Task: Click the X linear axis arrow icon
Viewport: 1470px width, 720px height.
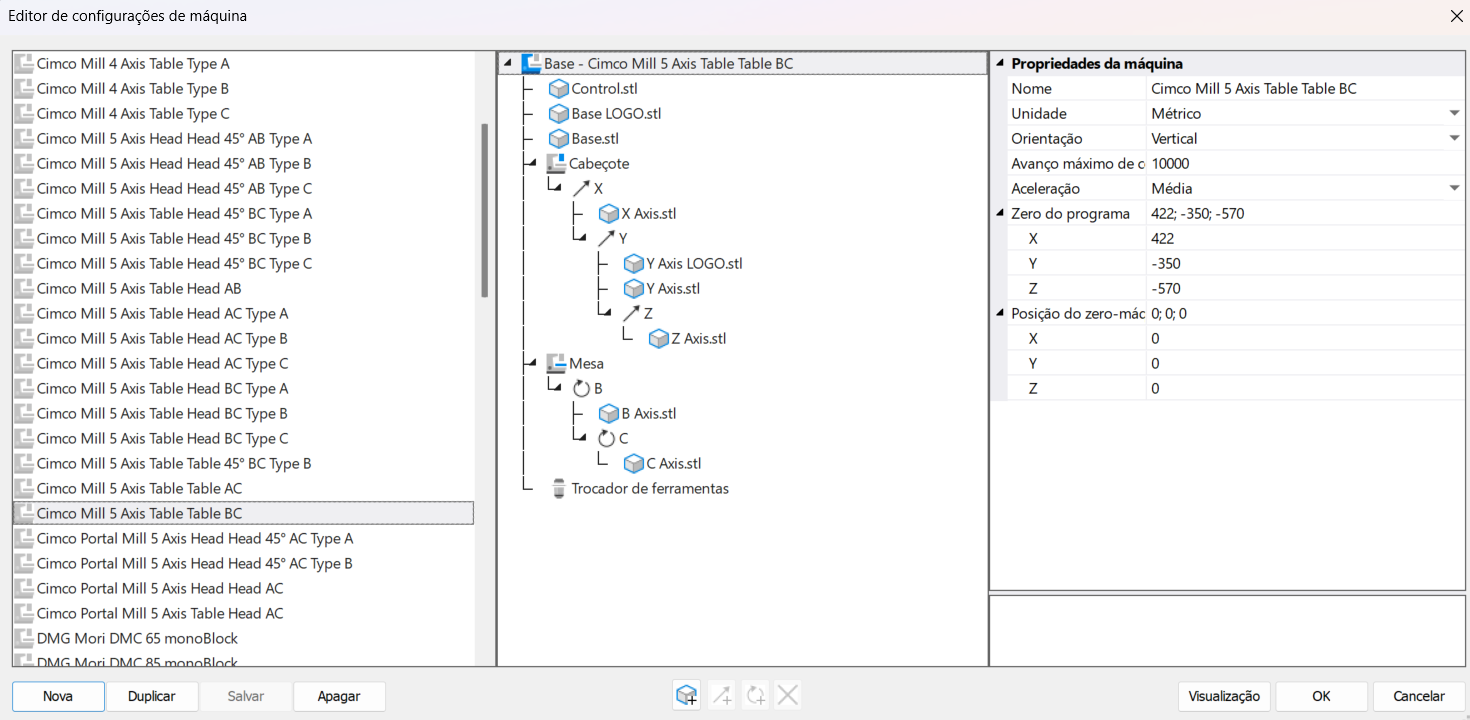Action: [582, 189]
